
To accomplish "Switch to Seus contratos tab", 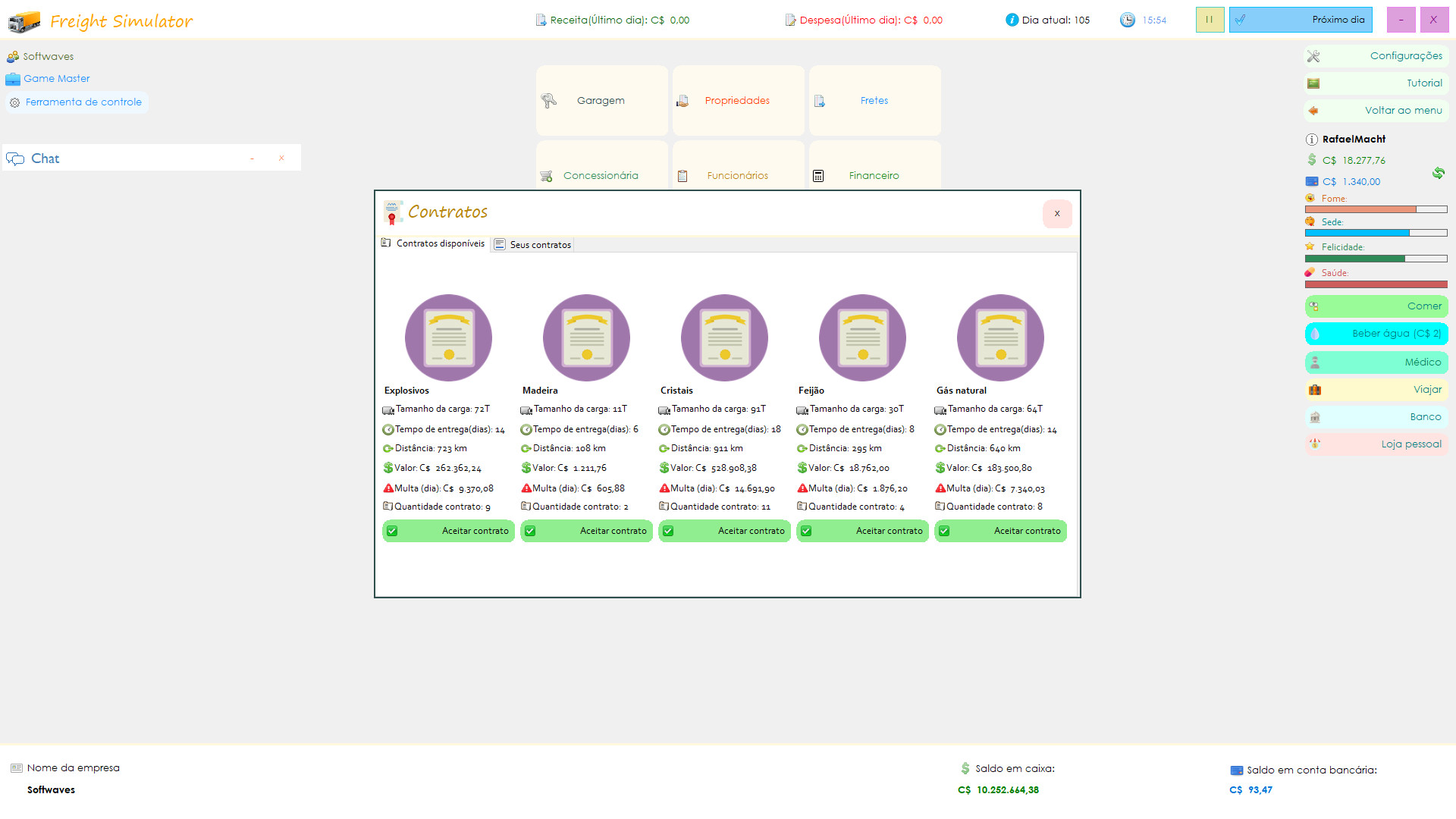I will [533, 244].
